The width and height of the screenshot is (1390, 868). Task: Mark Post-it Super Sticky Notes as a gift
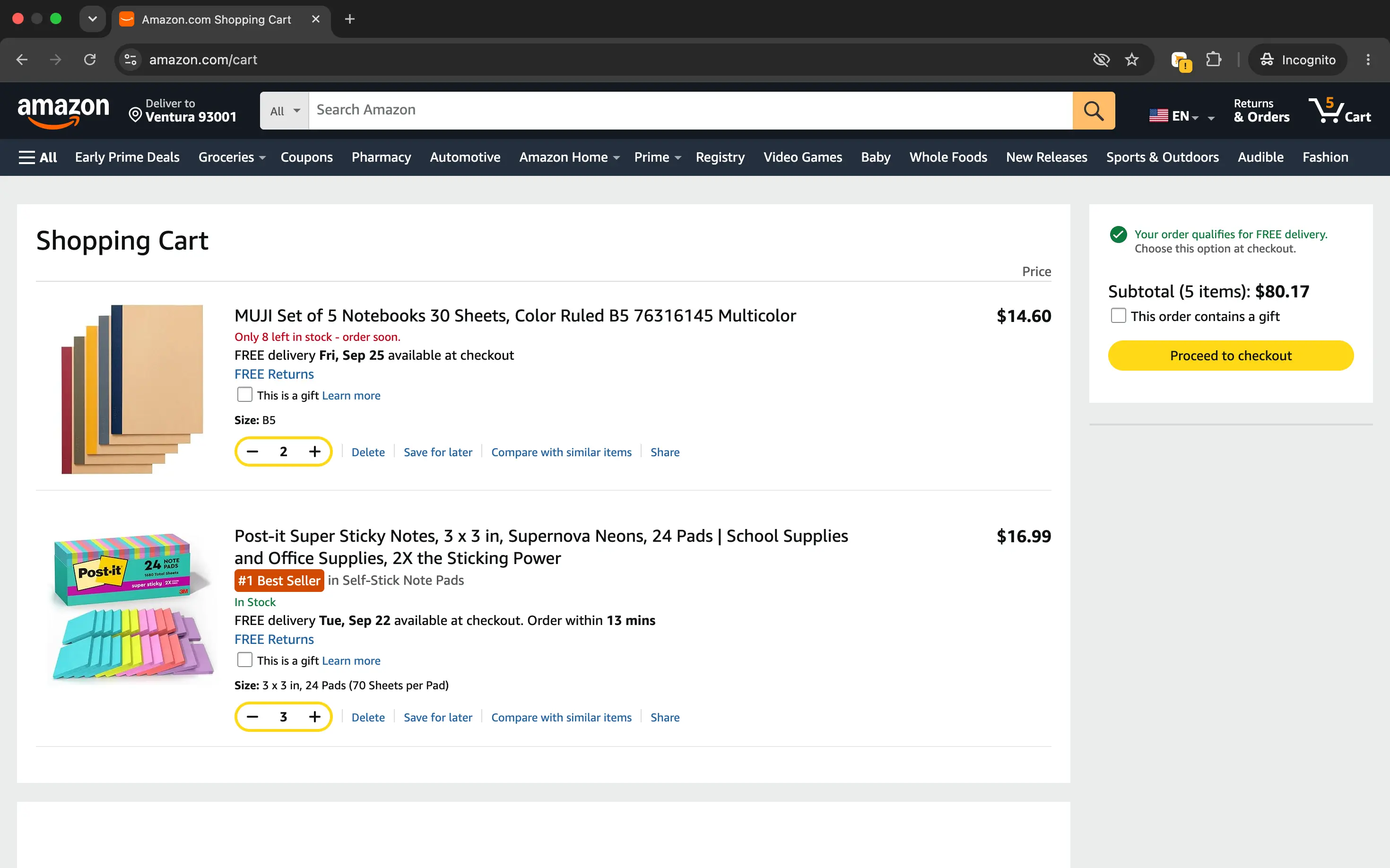[244, 660]
